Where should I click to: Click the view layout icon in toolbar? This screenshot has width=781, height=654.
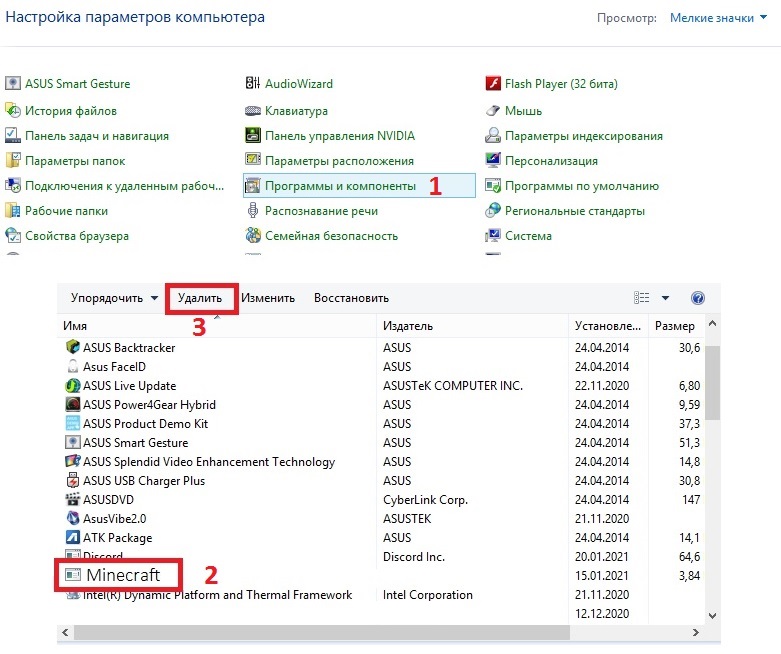coord(641,298)
